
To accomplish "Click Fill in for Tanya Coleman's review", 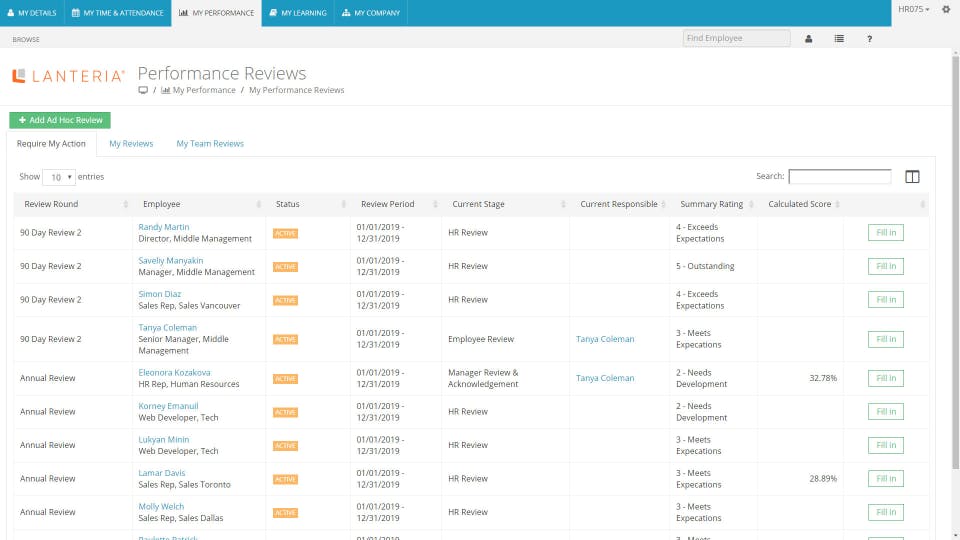I will (x=885, y=339).
